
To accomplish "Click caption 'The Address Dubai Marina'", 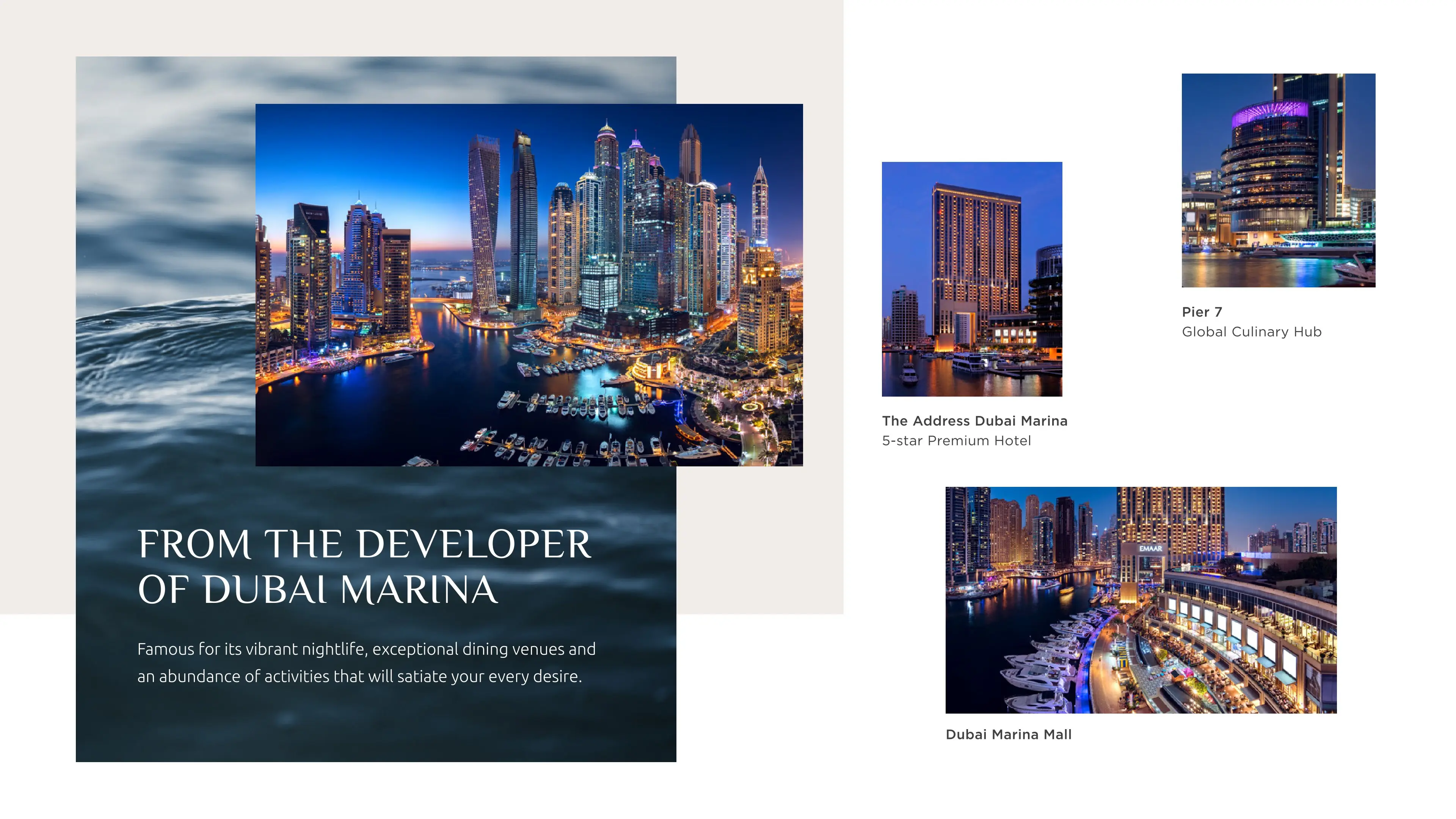I will pos(975,420).
